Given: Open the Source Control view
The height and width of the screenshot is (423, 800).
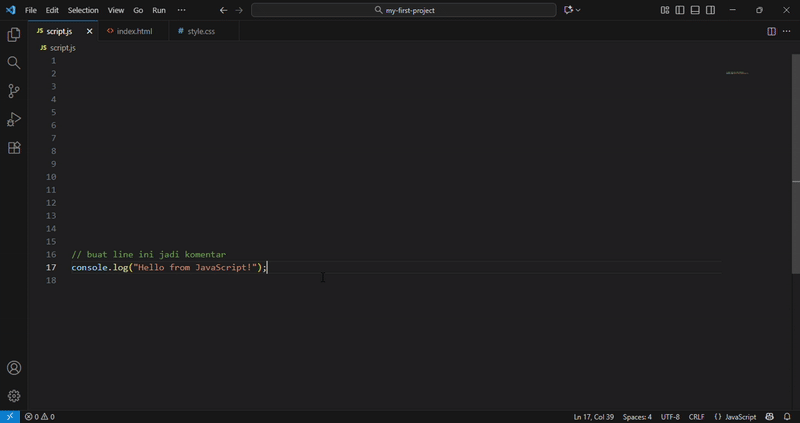Looking at the screenshot, I should coord(14,91).
